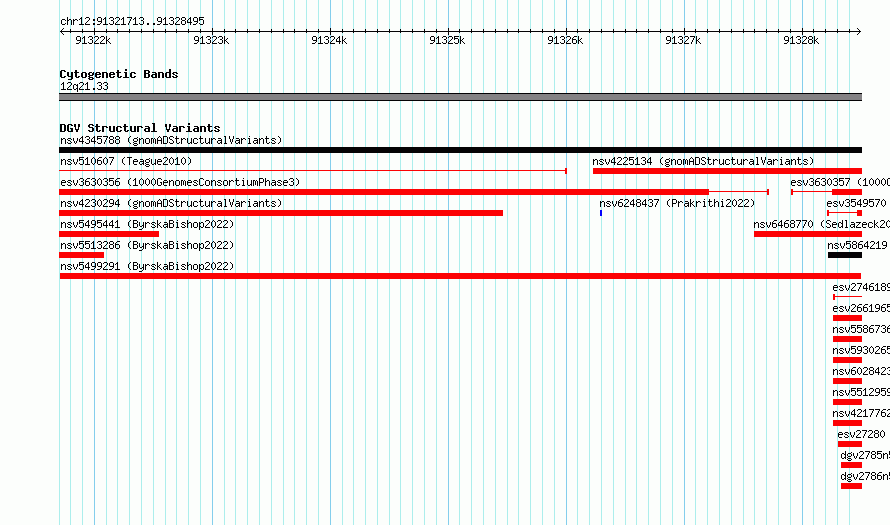Click the 91323k ruler position

211,40
